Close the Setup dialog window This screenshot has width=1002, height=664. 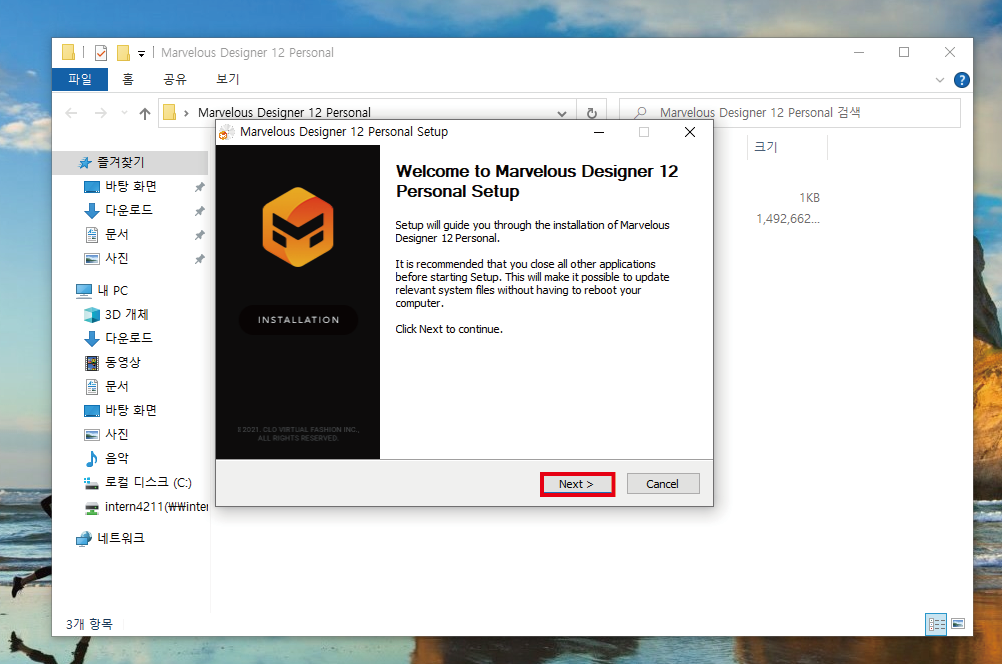(690, 132)
